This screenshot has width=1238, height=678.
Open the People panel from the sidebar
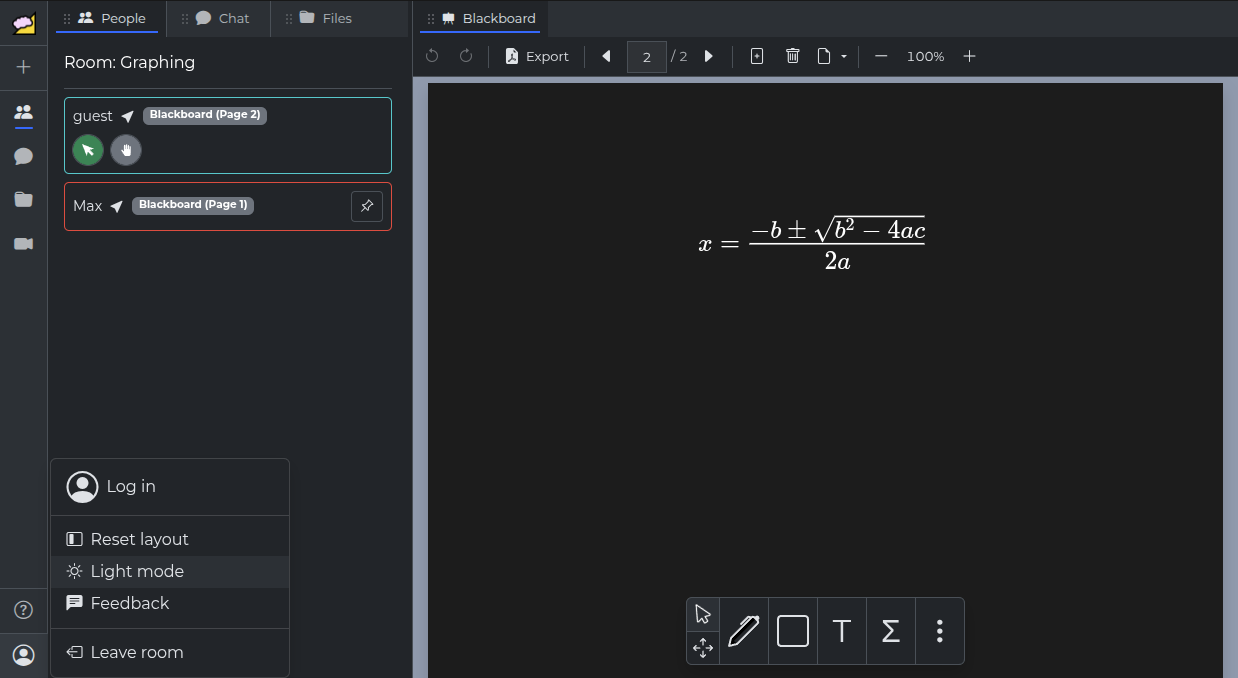[23, 112]
